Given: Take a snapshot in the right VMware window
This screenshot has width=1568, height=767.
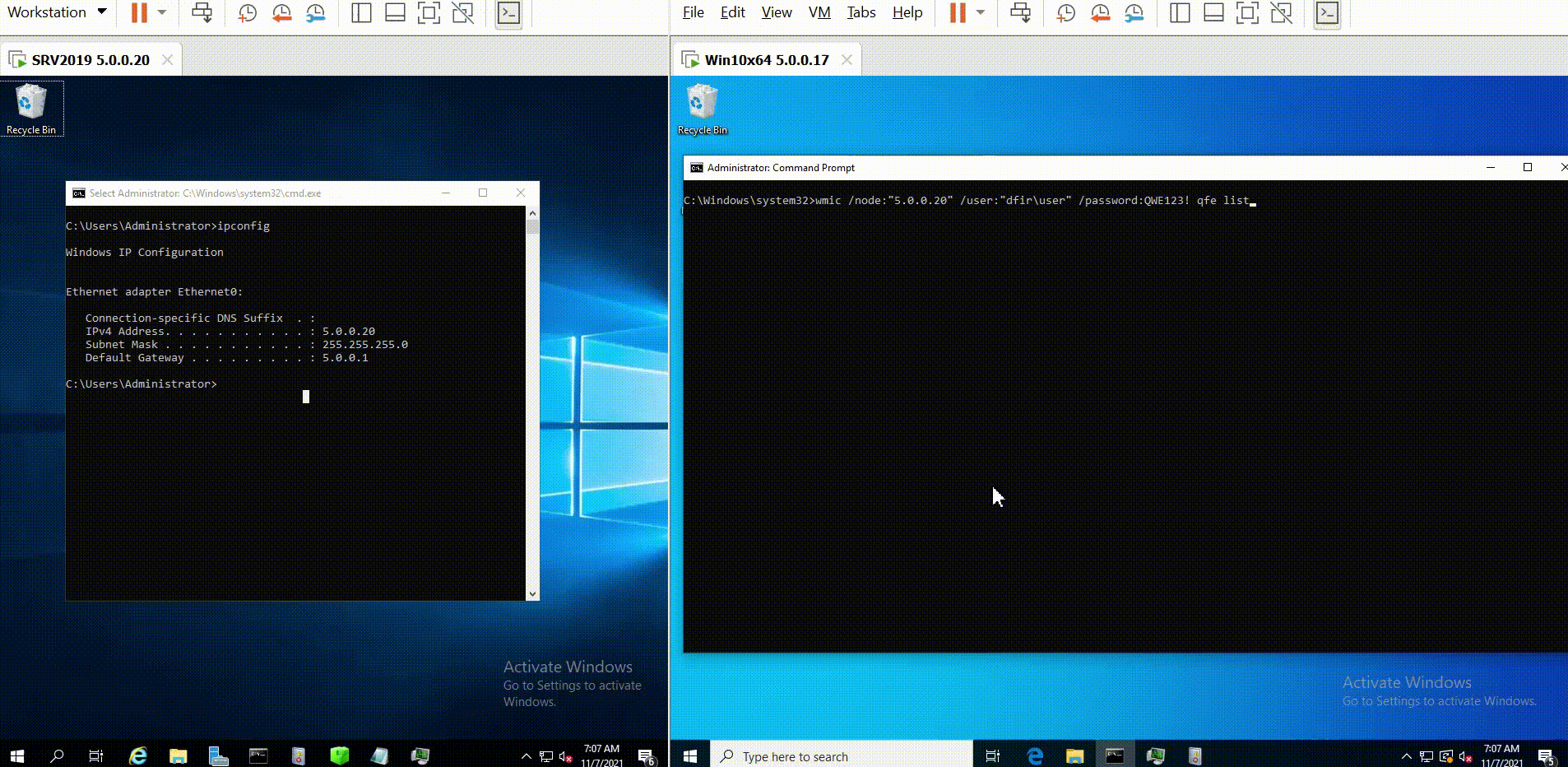Looking at the screenshot, I should pos(1065,12).
